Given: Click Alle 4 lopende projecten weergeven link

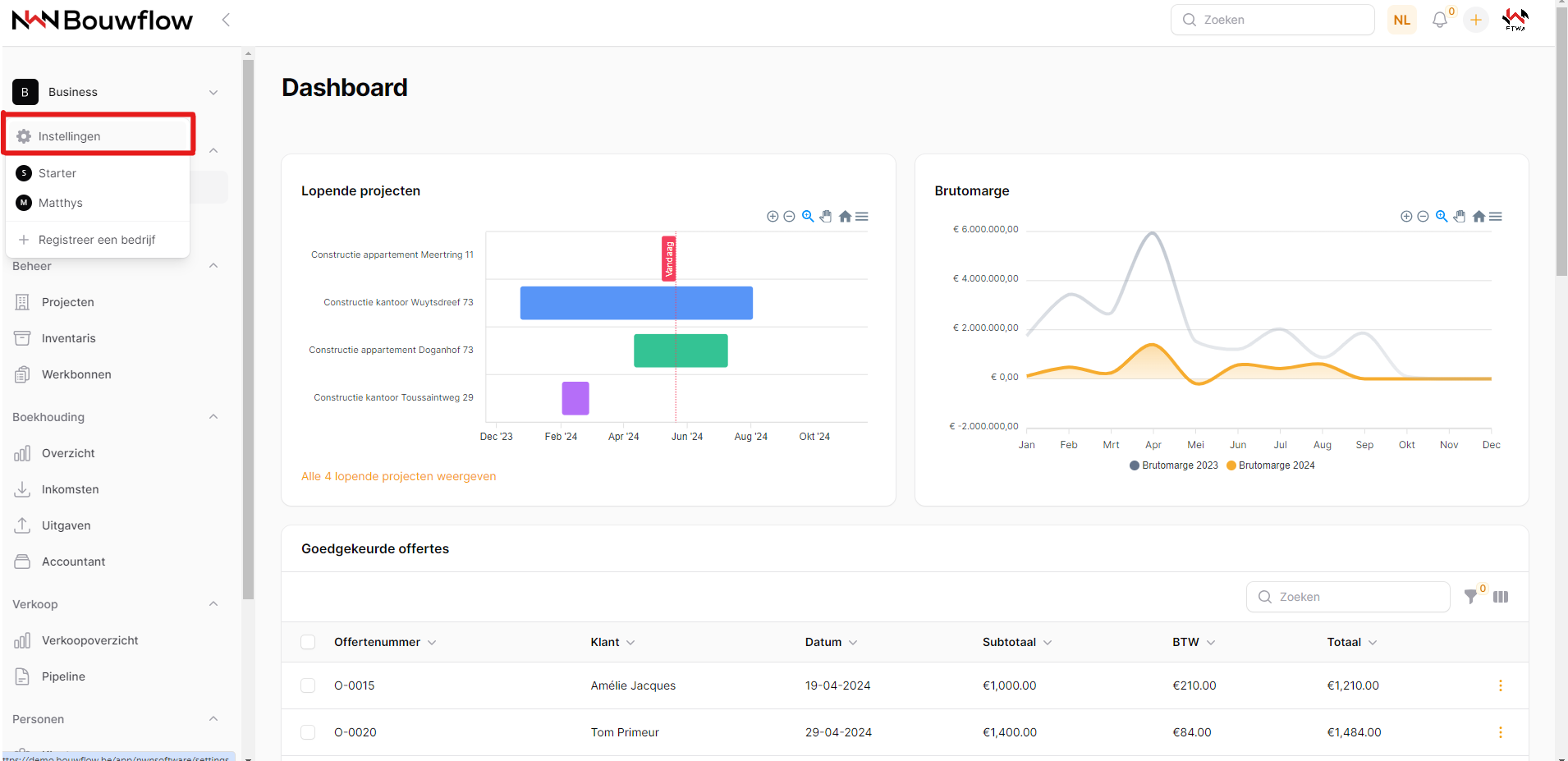Looking at the screenshot, I should pyautogui.click(x=398, y=476).
